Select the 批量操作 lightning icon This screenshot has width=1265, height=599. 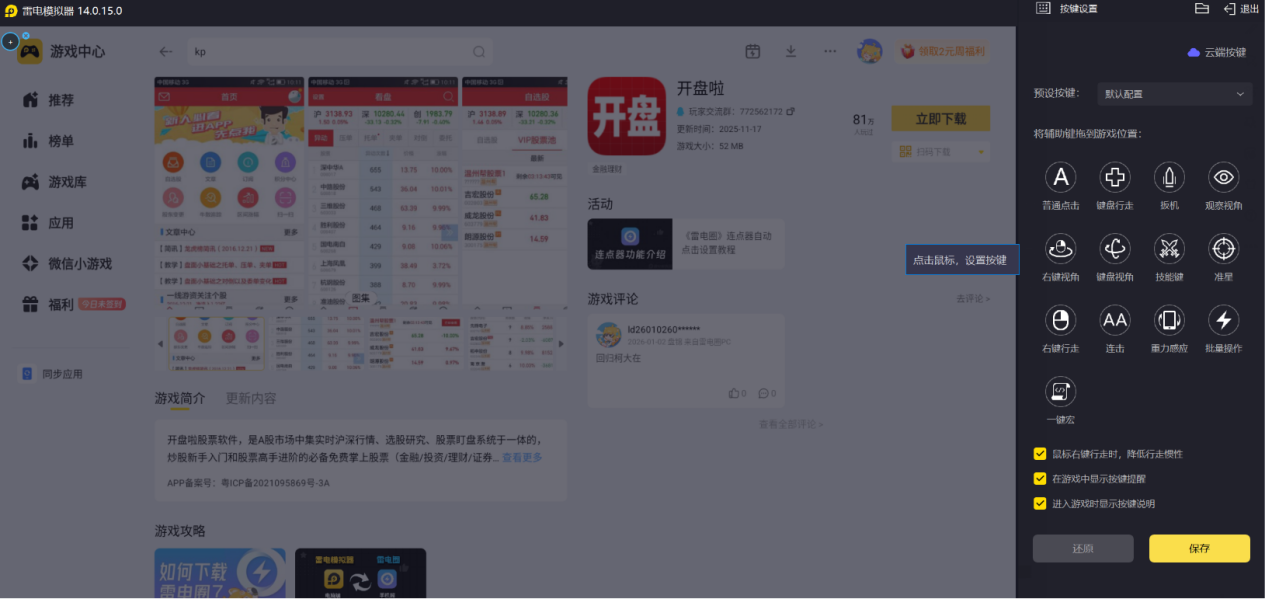point(1224,320)
